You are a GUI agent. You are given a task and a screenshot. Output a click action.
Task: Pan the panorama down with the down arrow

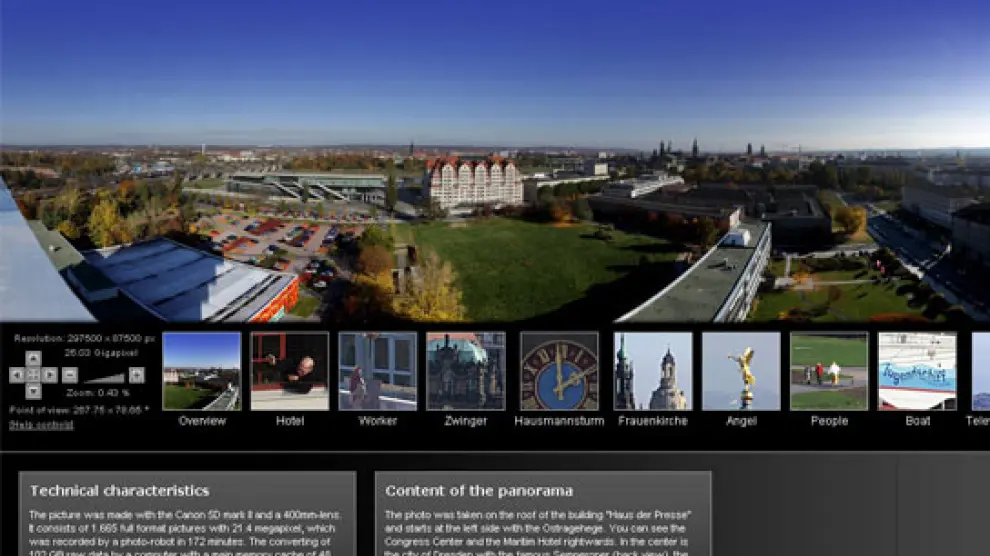click(x=33, y=392)
